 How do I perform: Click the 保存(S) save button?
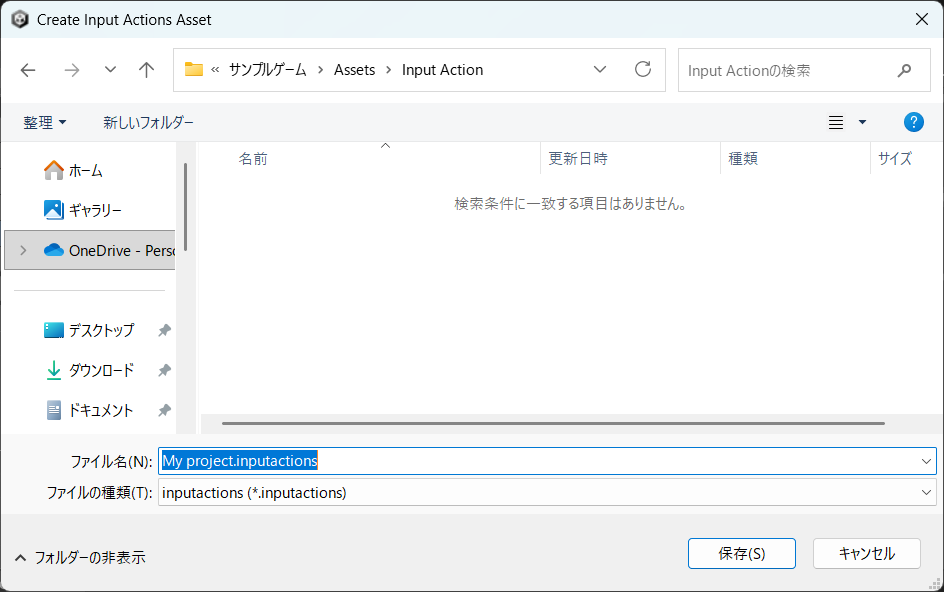pyautogui.click(x=741, y=553)
